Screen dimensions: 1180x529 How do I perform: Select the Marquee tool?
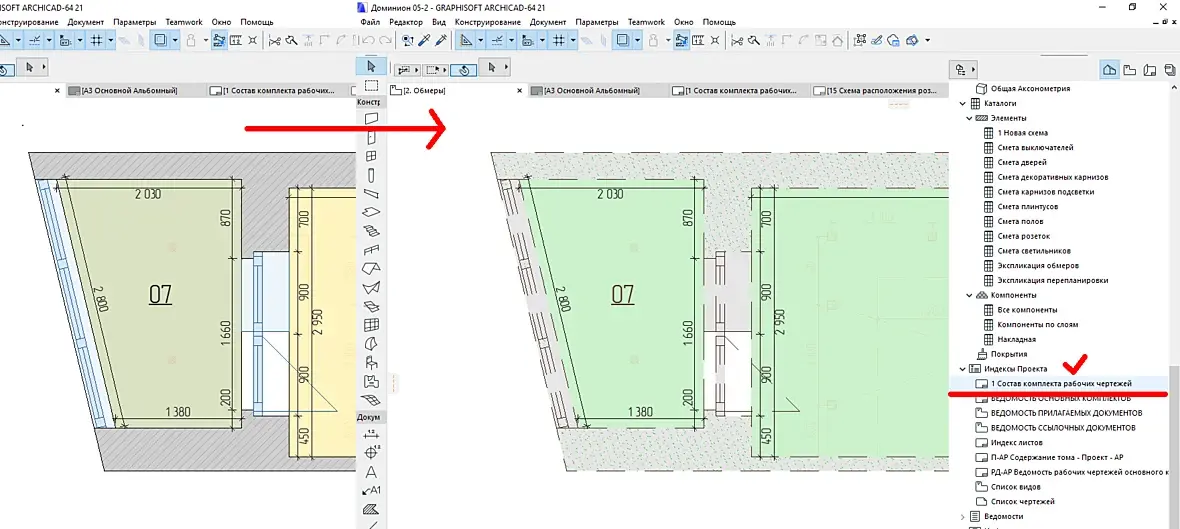coord(370,86)
